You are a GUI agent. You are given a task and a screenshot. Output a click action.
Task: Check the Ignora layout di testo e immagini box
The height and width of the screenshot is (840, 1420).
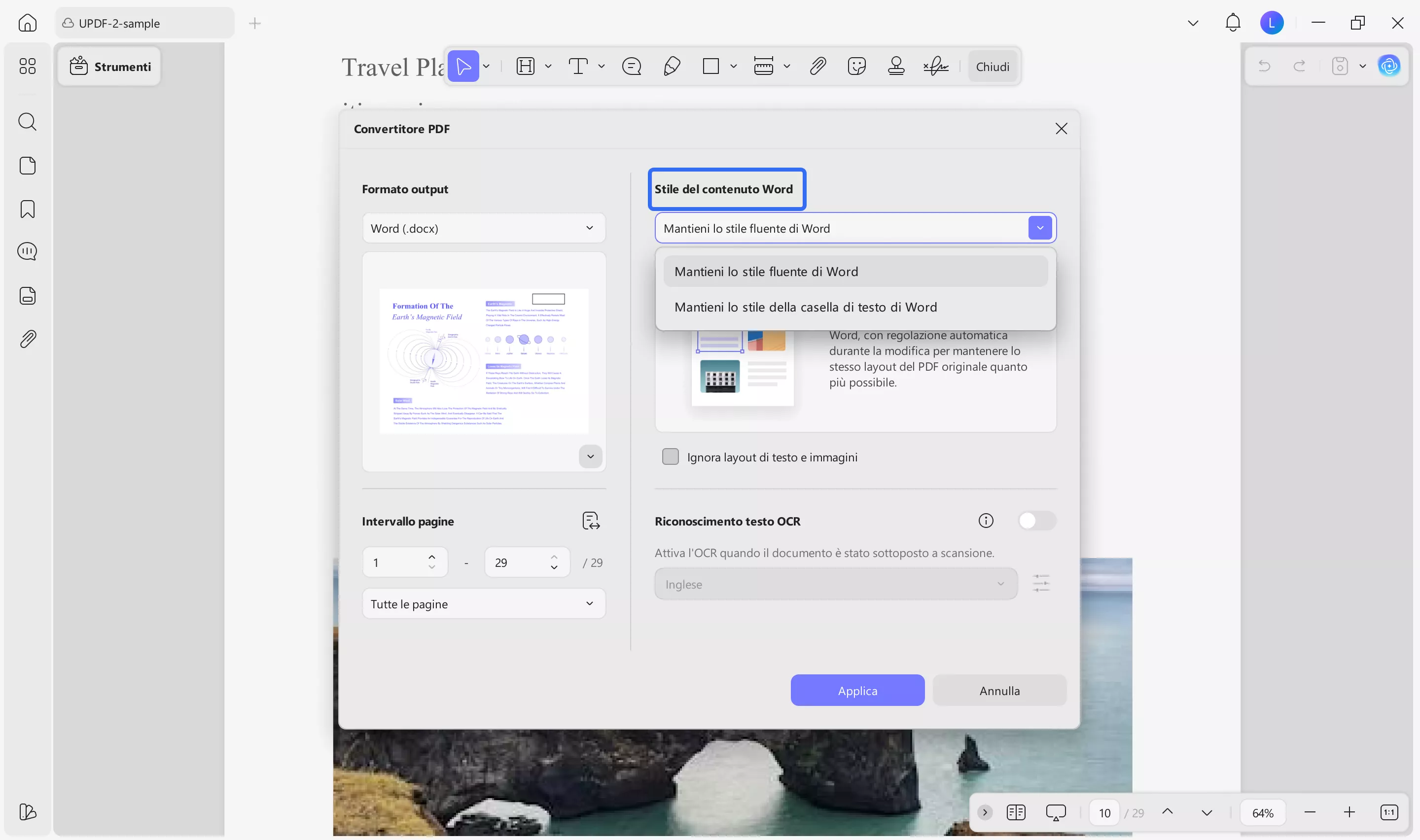point(670,456)
